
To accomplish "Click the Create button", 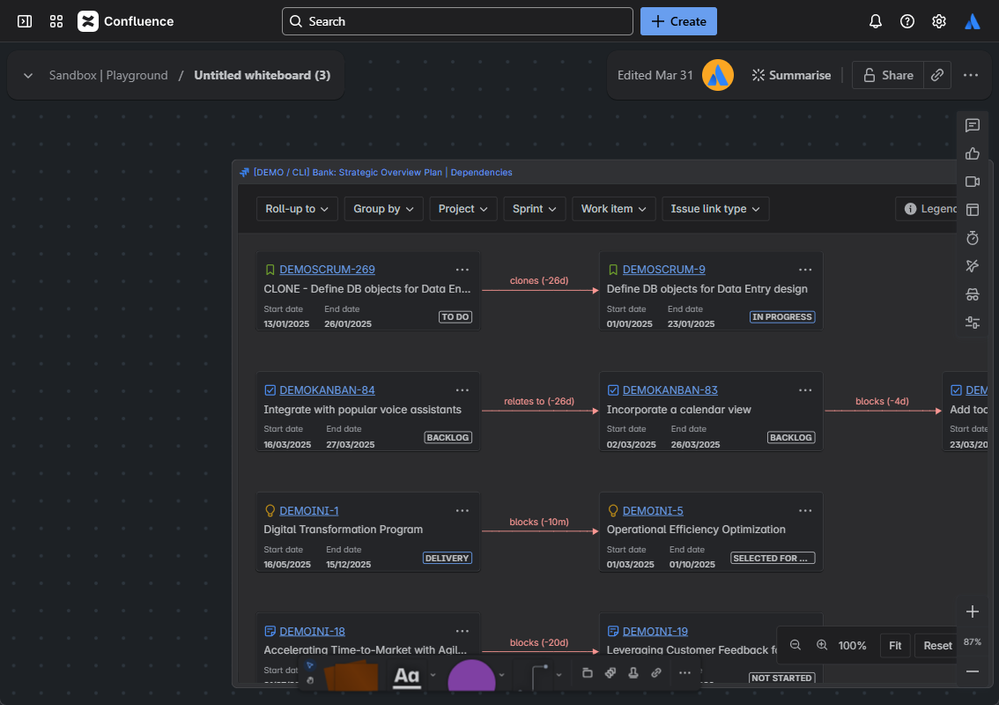I will point(679,22).
